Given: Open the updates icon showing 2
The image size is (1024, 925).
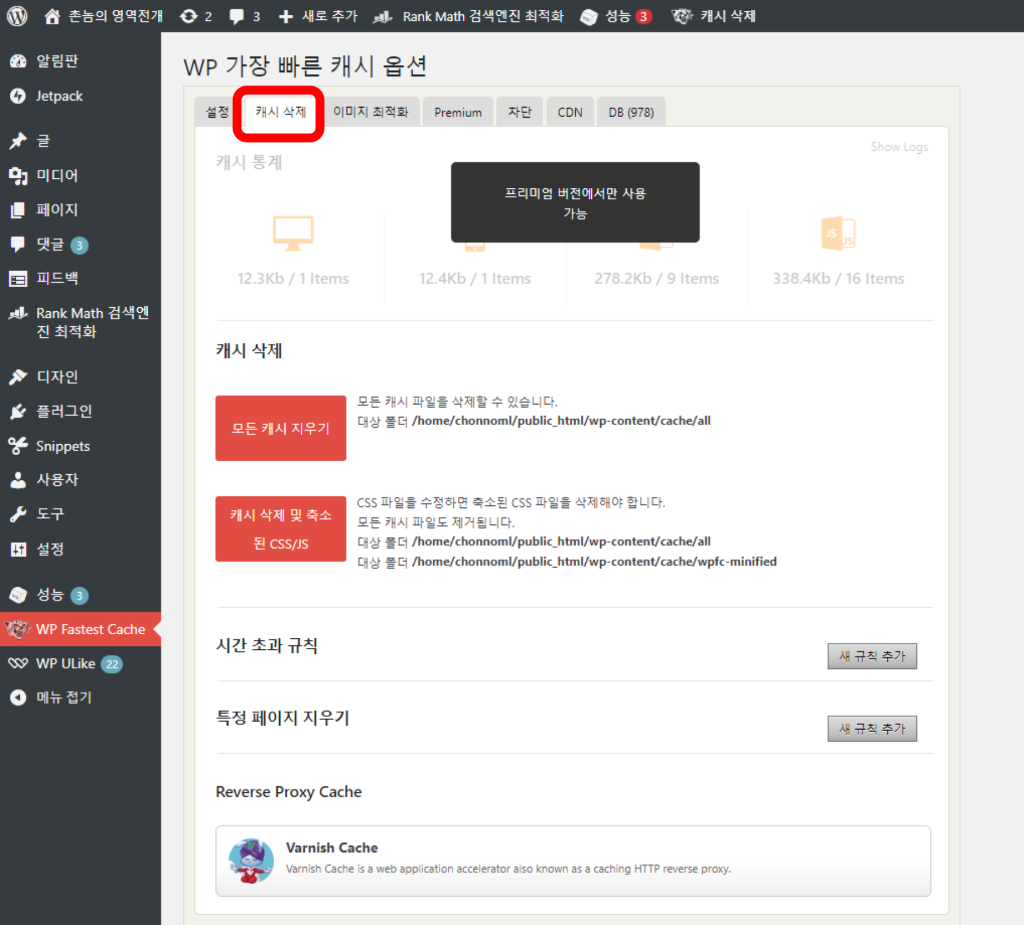Looking at the screenshot, I should pos(189,16).
